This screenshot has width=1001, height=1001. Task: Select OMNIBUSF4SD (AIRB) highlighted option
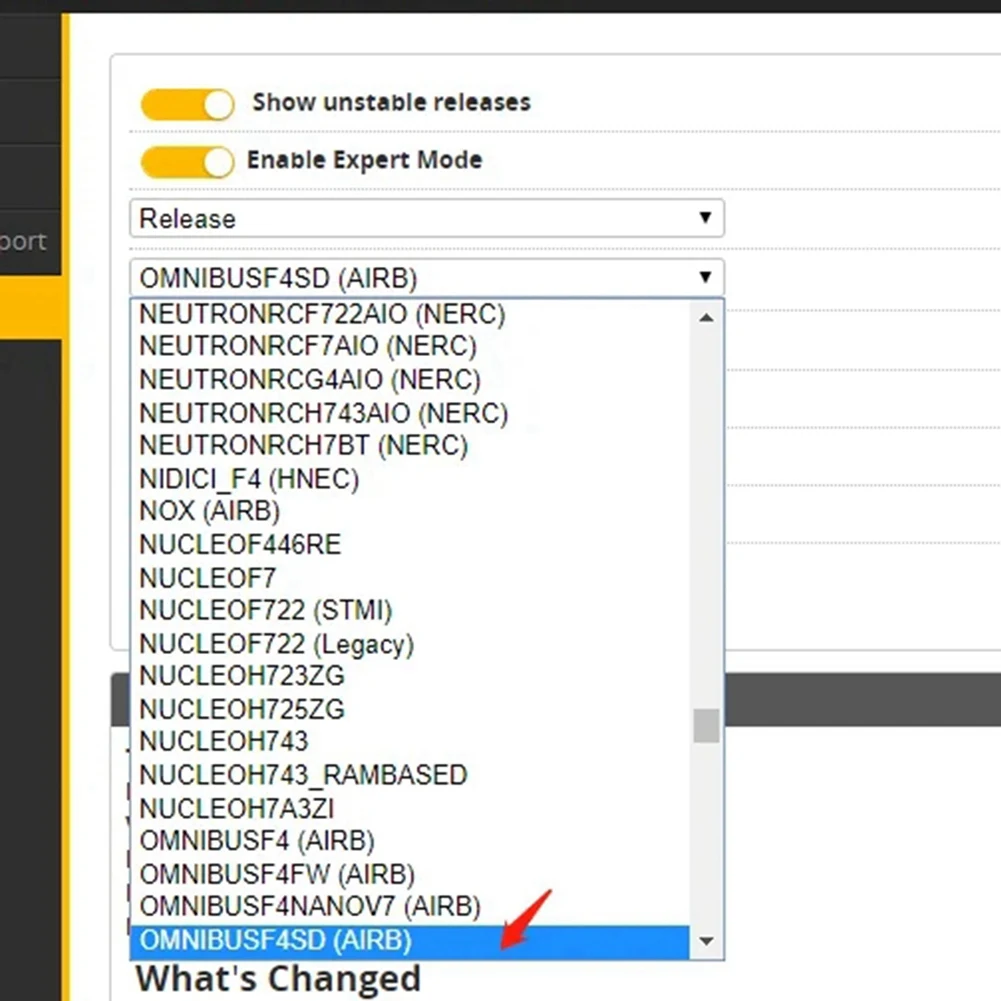pos(409,941)
